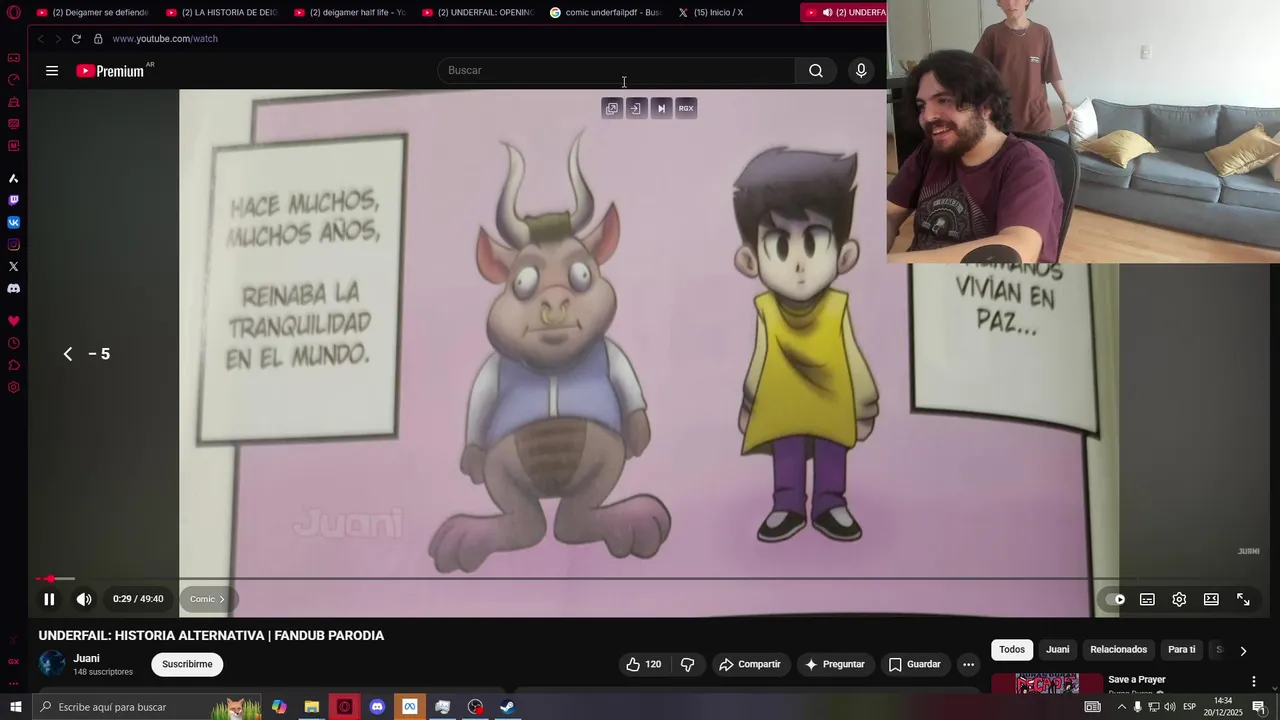1280x720 pixels.
Task: Mute the video volume
Action: coord(84,599)
